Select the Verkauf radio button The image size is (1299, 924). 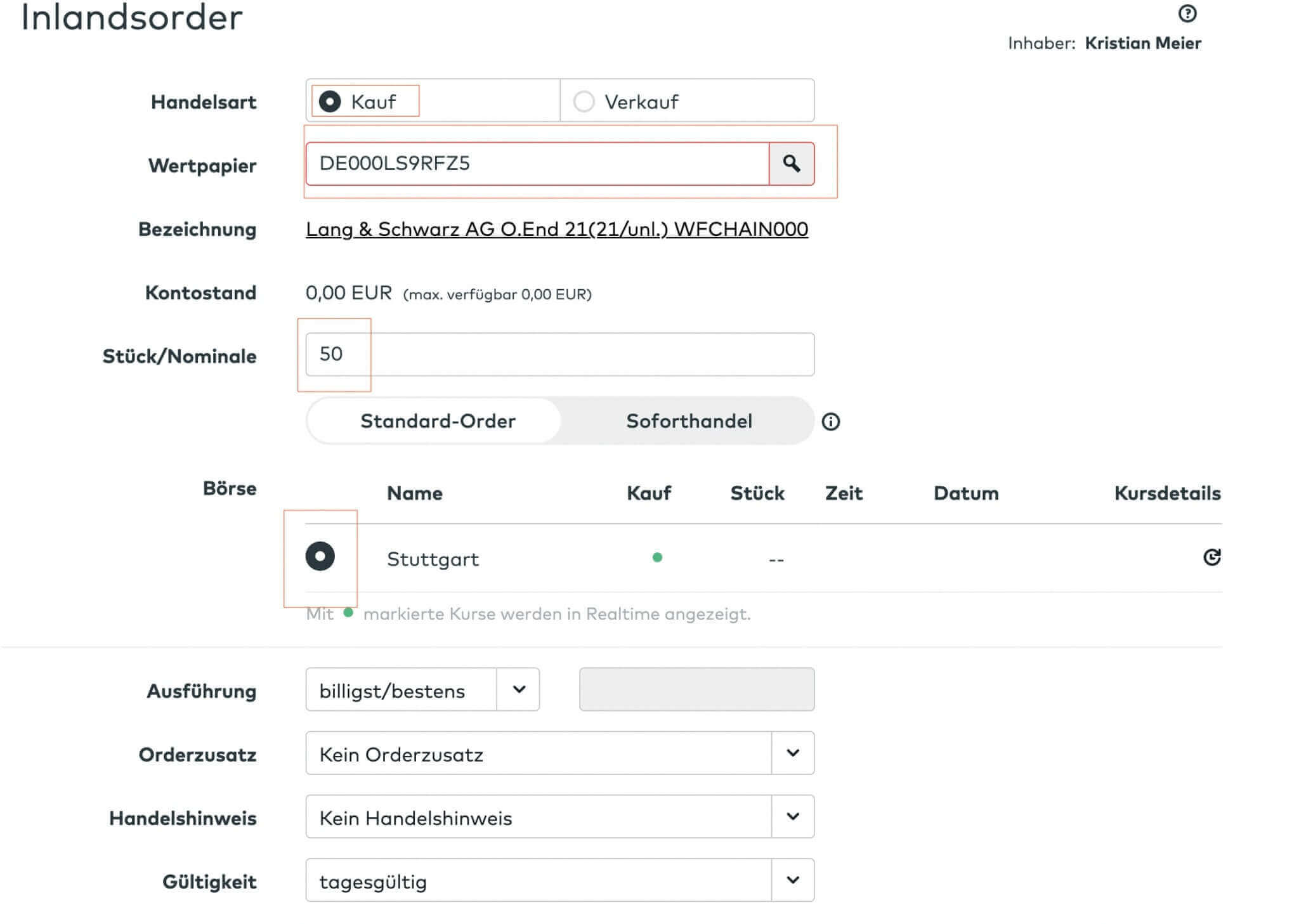pos(584,101)
